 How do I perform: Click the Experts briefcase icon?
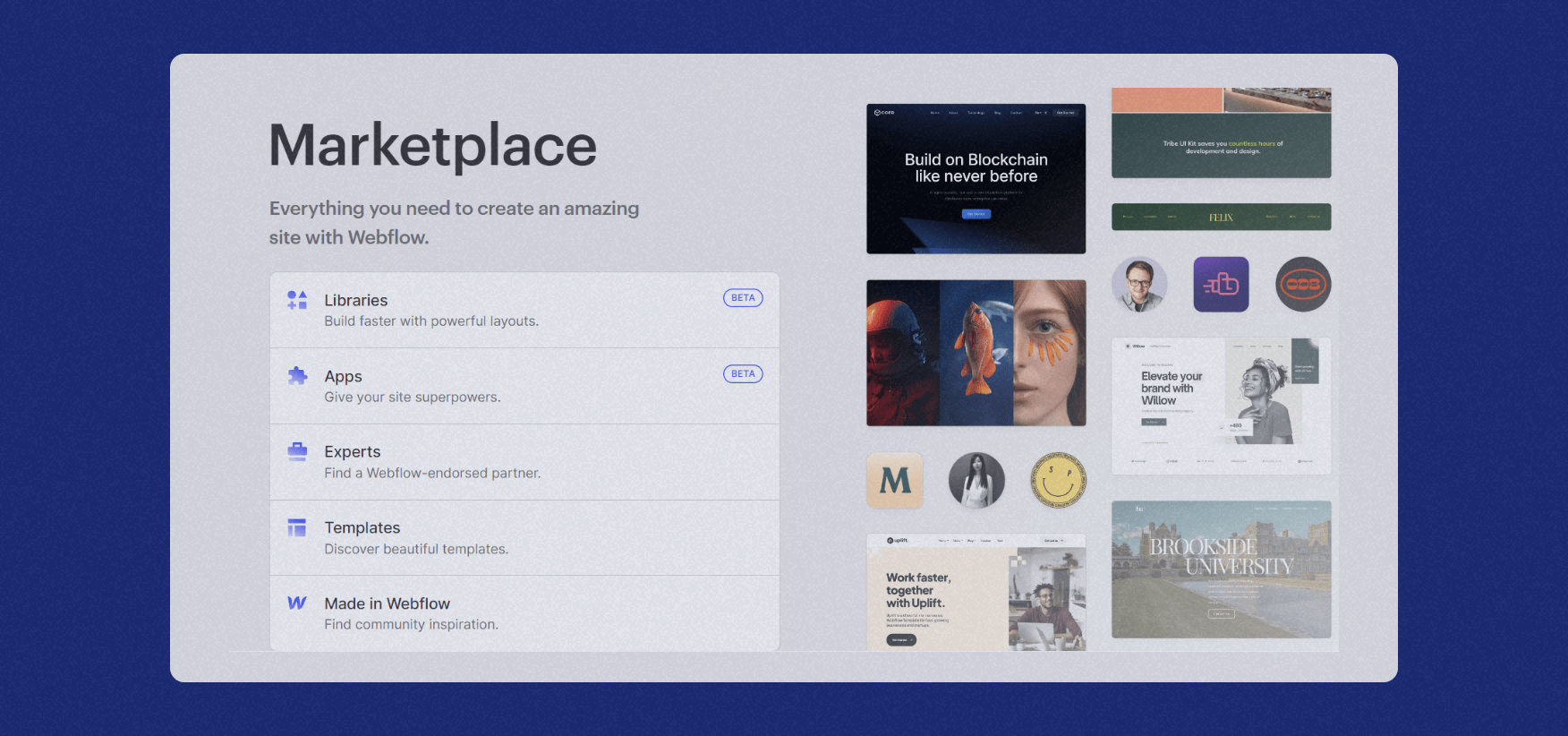click(x=297, y=451)
